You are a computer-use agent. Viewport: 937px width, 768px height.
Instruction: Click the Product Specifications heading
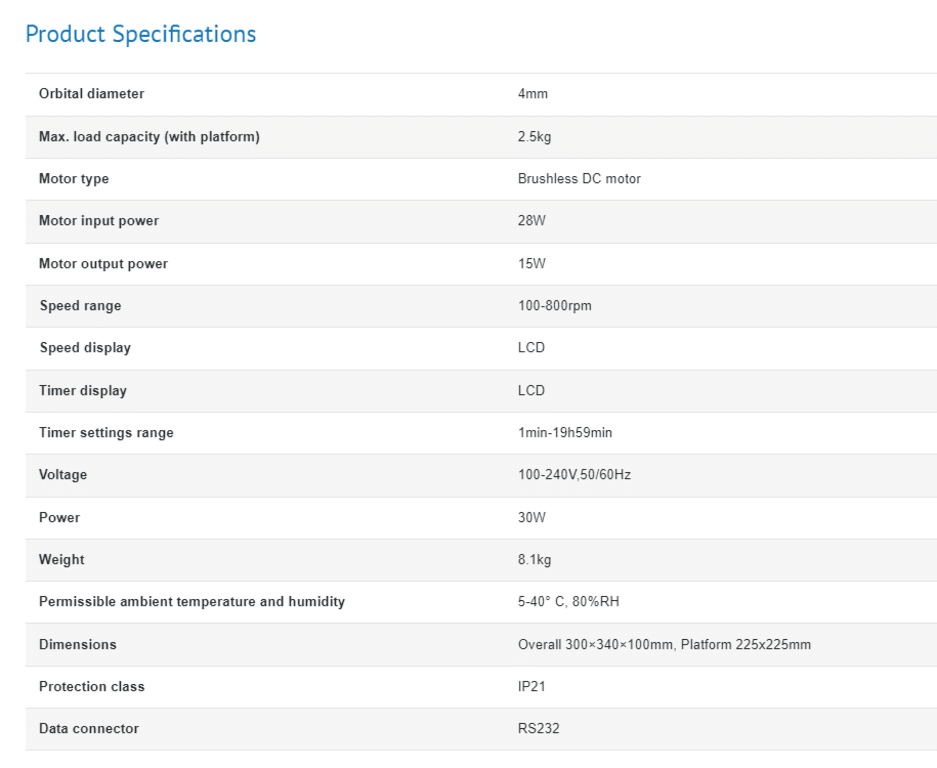click(140, 34)
